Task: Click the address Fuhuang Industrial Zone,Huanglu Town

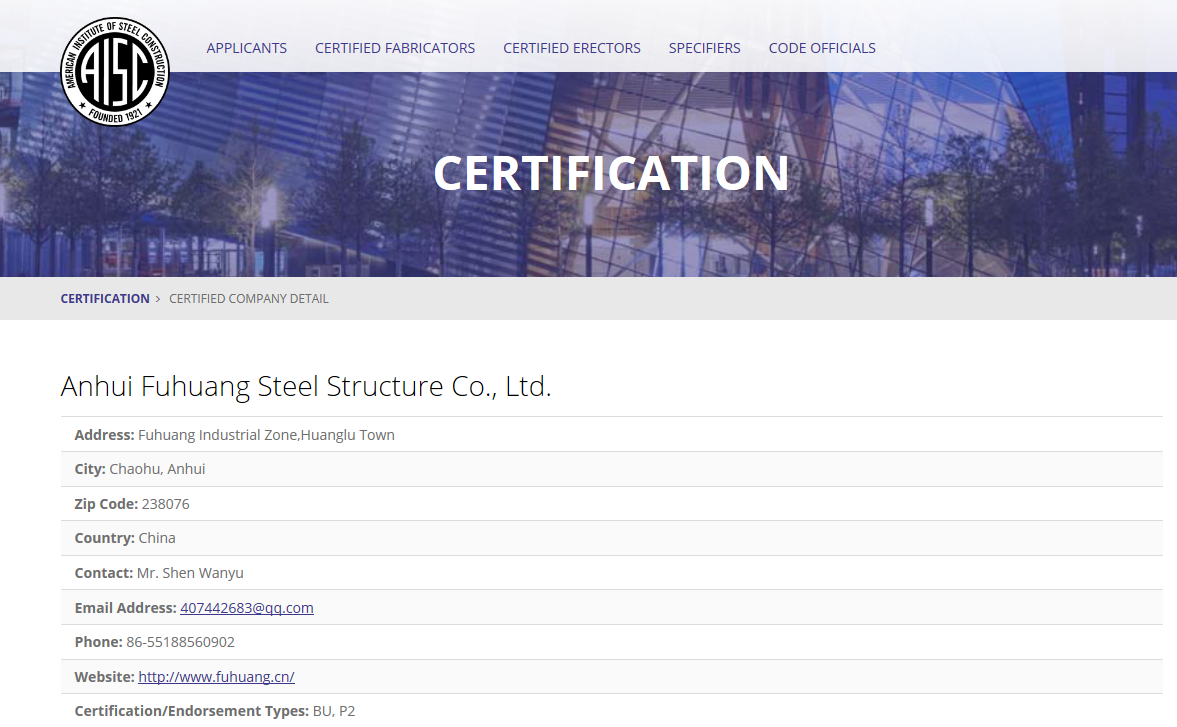Action: 266,435
